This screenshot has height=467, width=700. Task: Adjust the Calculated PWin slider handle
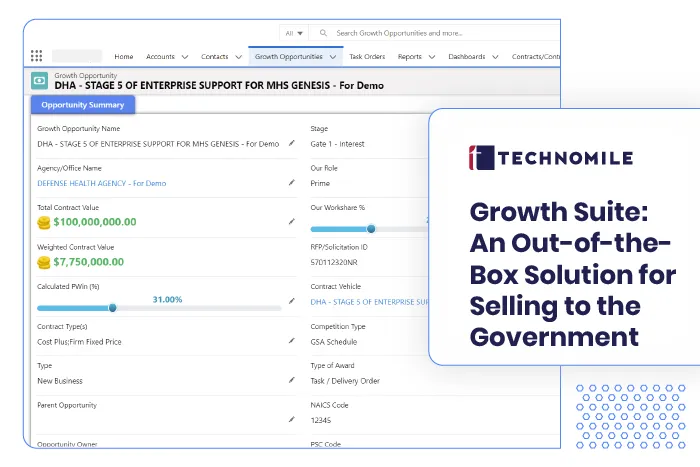[x=112, y=308]
